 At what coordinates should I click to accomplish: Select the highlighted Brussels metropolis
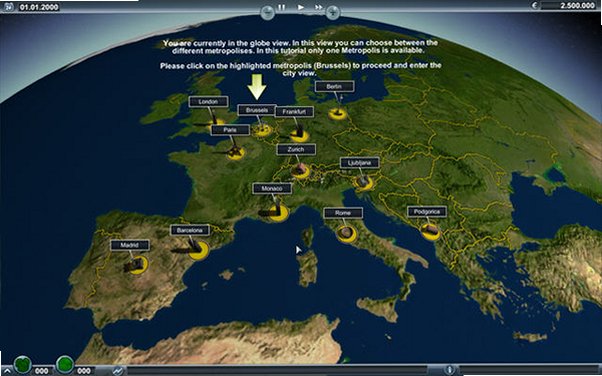tap(257, 110)
